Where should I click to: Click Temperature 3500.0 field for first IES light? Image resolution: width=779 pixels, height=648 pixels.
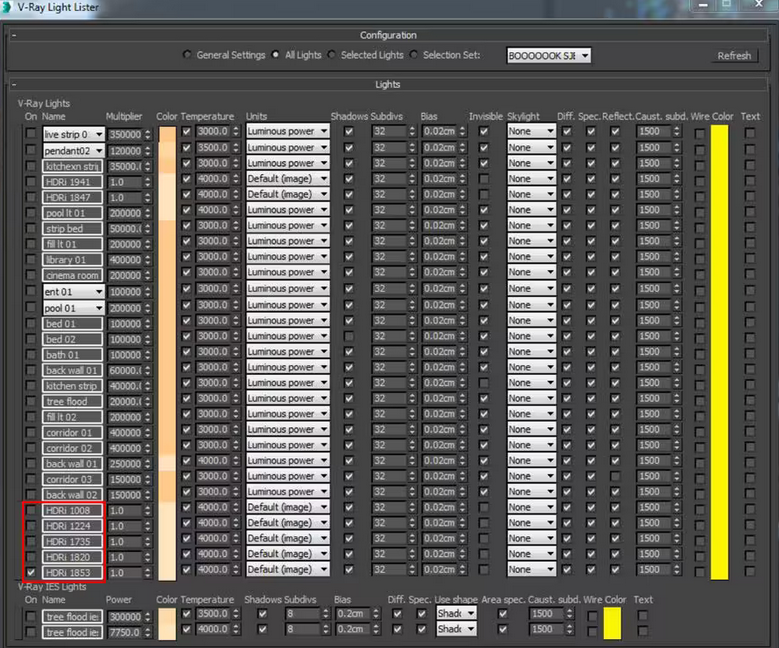coord(213,613)
